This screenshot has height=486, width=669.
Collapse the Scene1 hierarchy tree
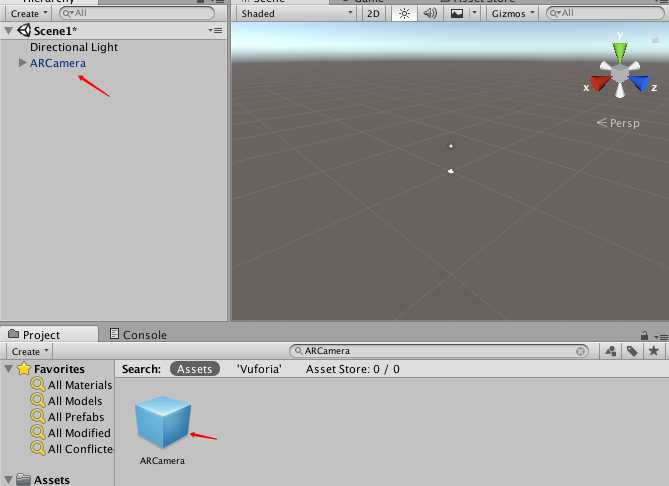click(x=9, y=31)
